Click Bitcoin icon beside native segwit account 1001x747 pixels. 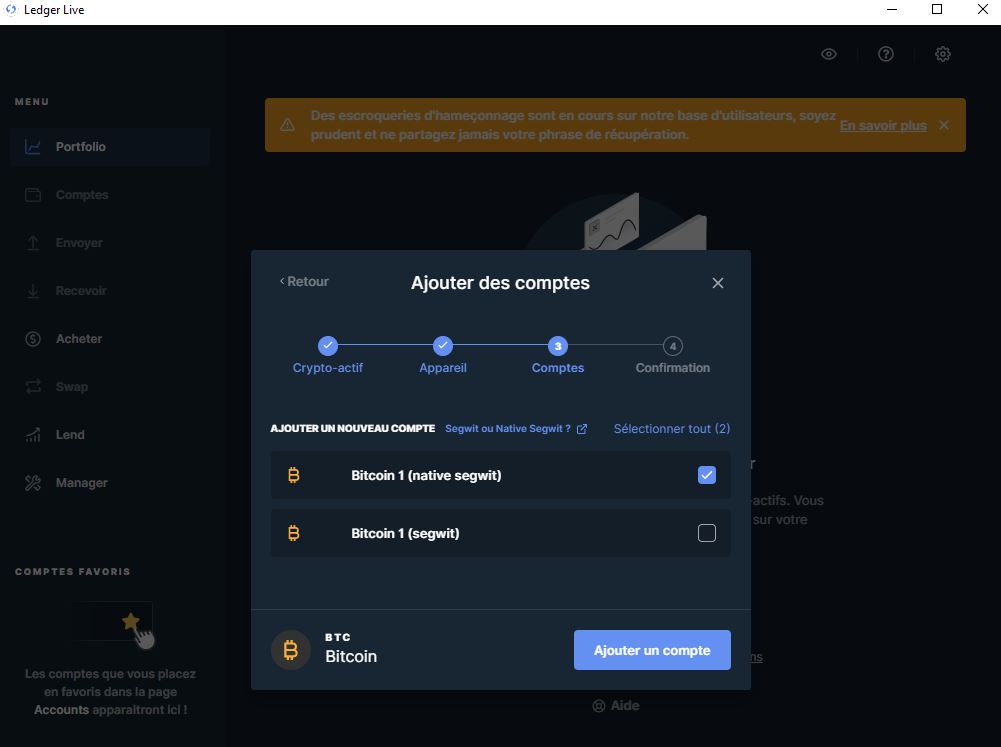pyautogui.click(x=294, y=475)
